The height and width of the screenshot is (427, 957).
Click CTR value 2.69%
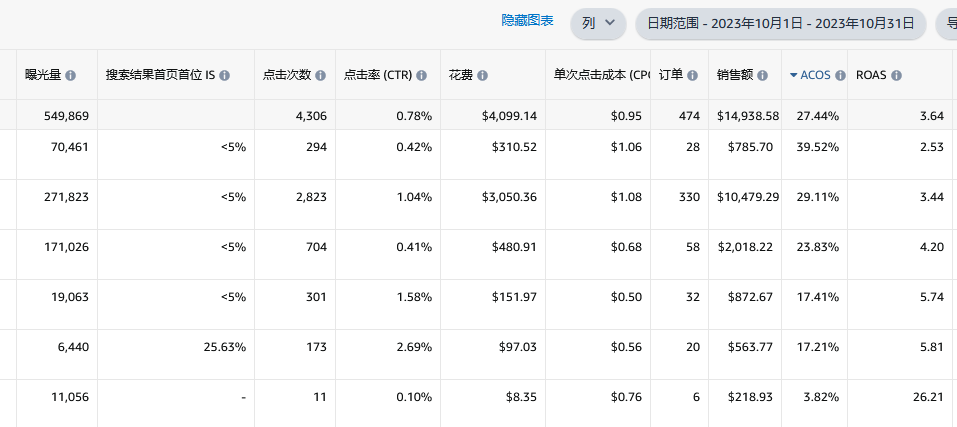coord(416,347)
